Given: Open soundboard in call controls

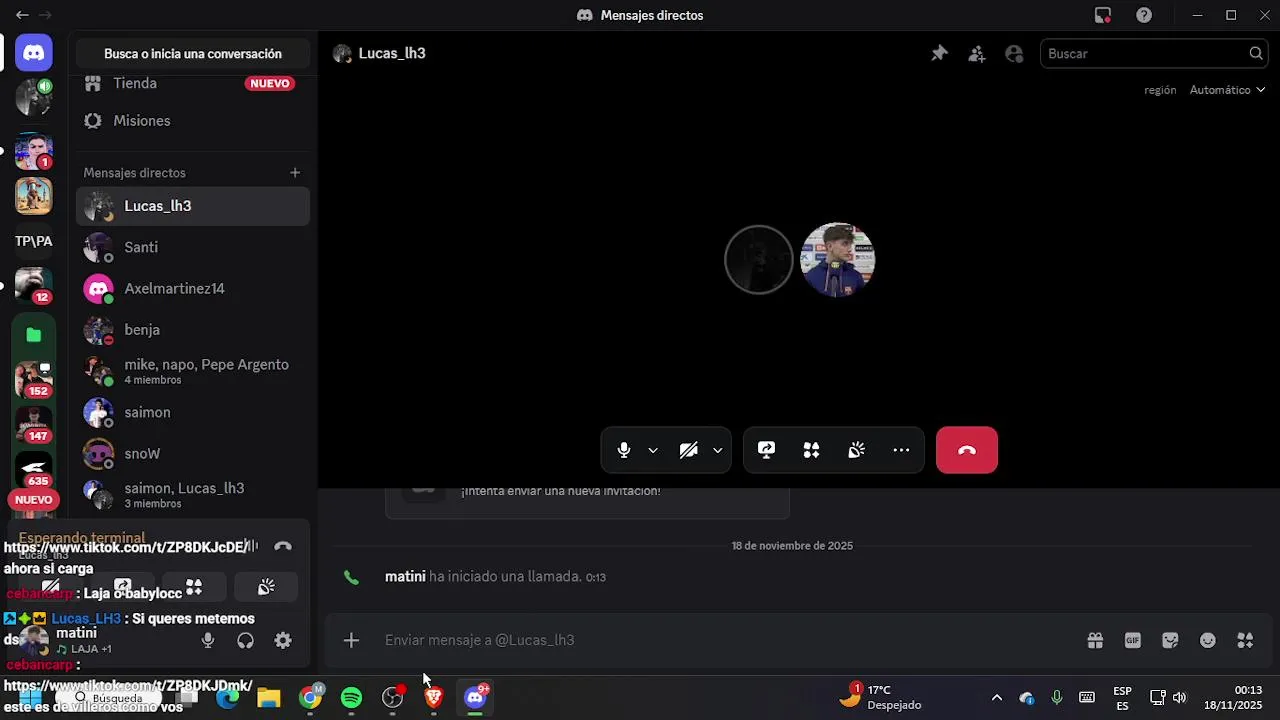Looking at the screenshot, I should coord(857,450).
